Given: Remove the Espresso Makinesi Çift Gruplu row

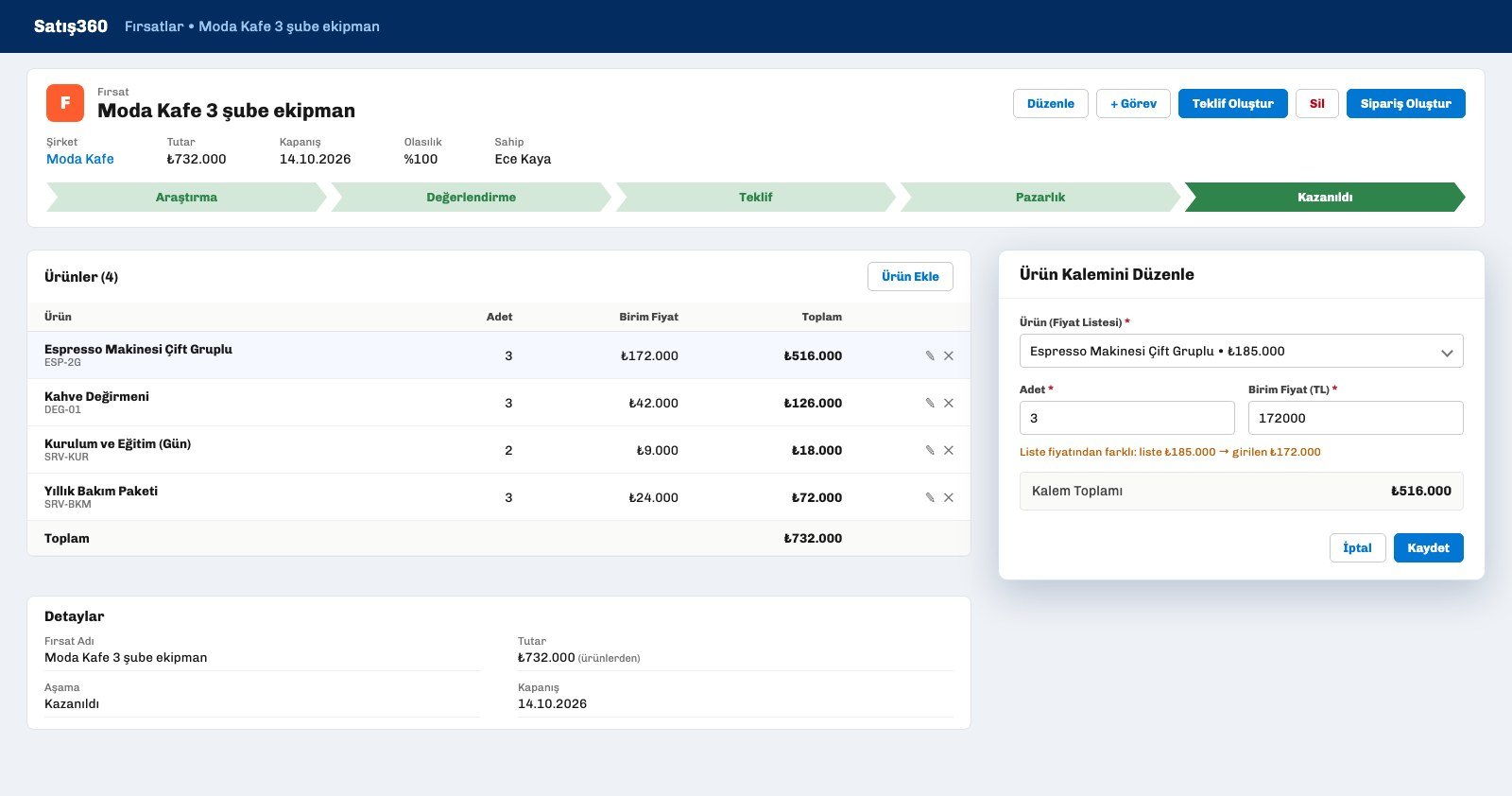Looking at the screenshot, I should (x=949, y=355).
